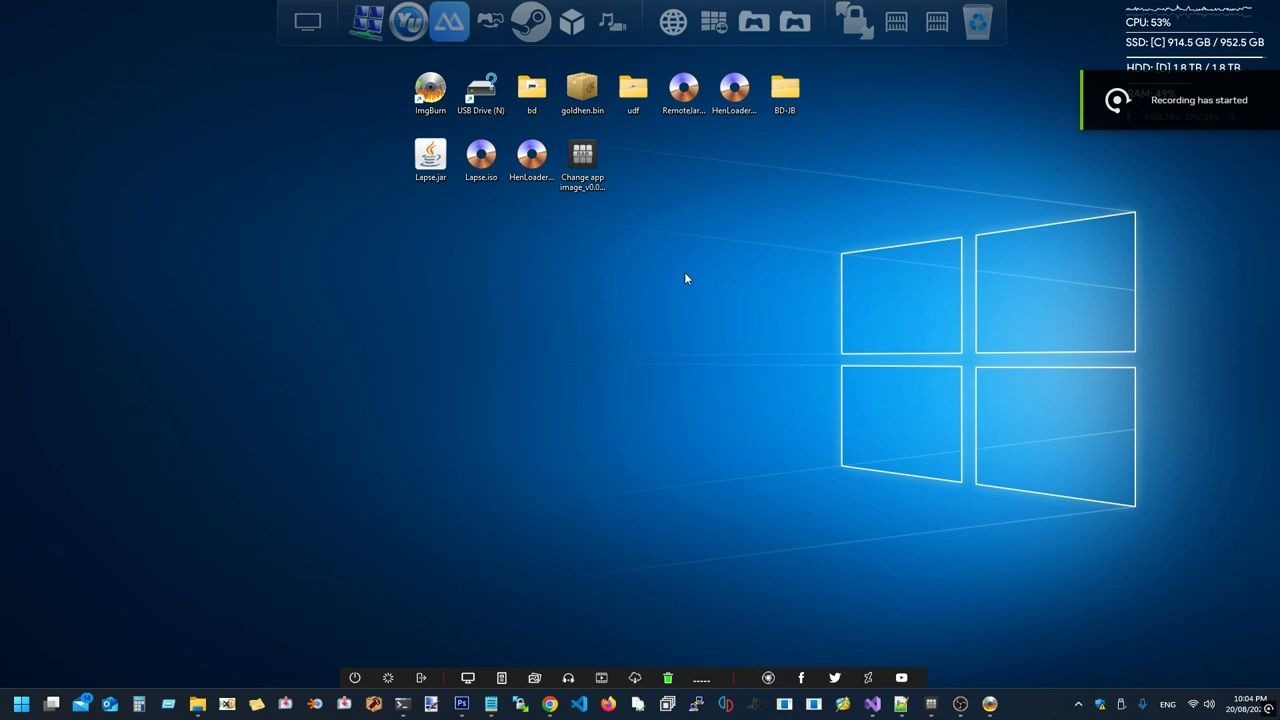Open the terminal icon in taskbar
Viewport: 1280px width, 720px height.
(403, 704)
